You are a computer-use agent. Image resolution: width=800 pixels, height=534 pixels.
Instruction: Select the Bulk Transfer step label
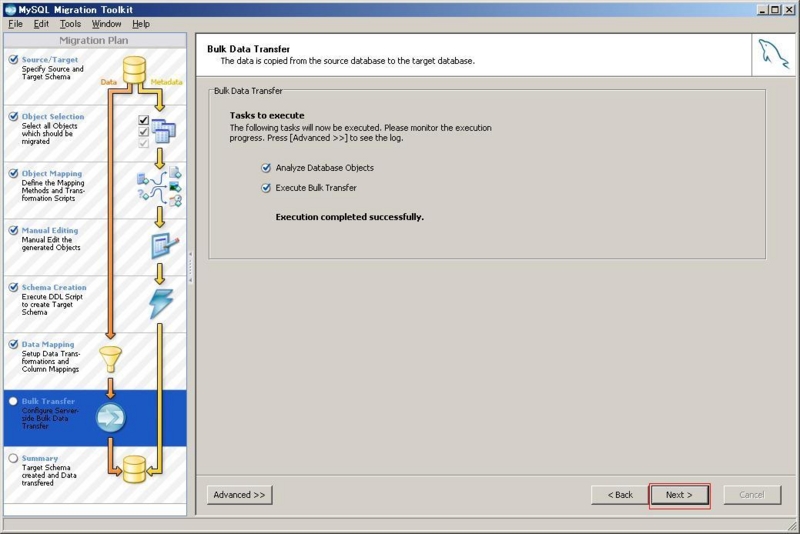(48, 401)
